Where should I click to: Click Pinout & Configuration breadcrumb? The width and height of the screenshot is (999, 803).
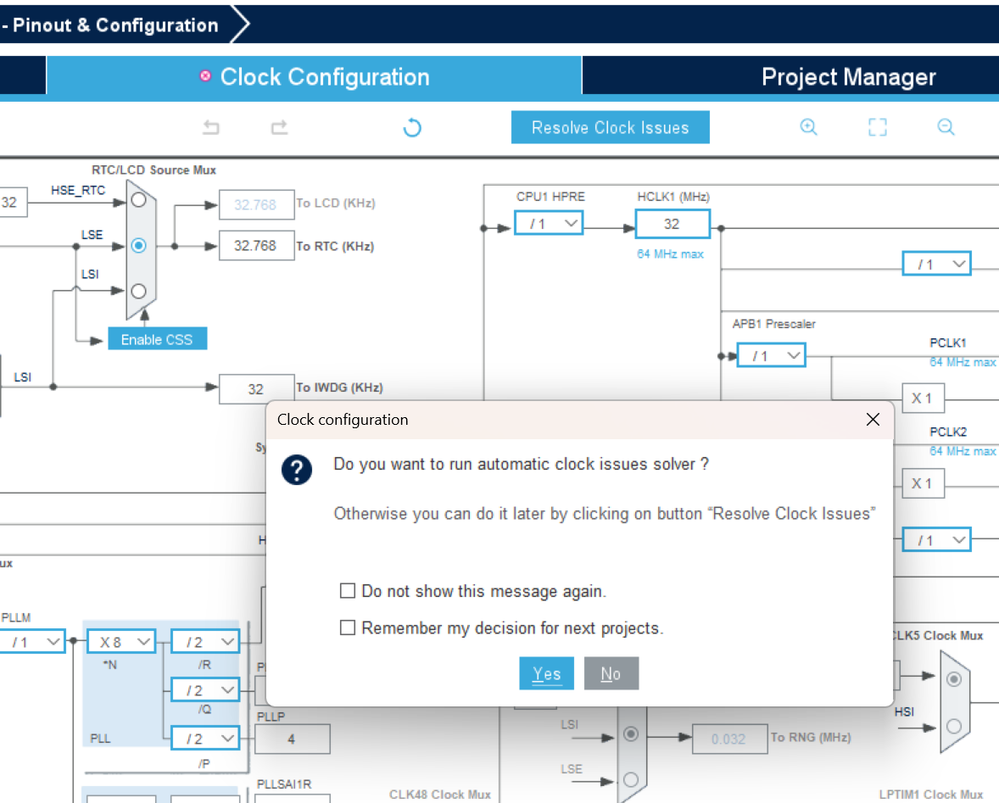click(x=115, y=25)
